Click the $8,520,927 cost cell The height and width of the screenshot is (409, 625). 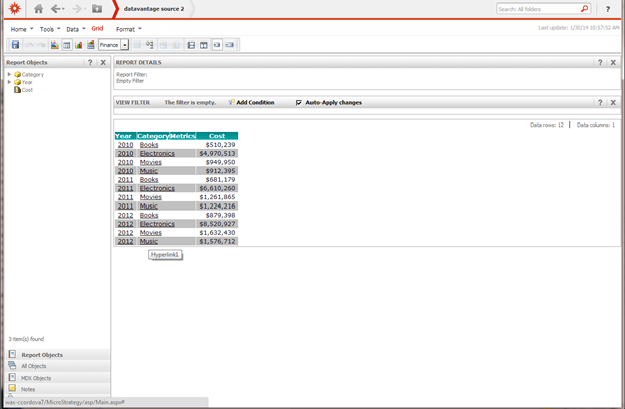pyautogui.click(x=217, y=224)
